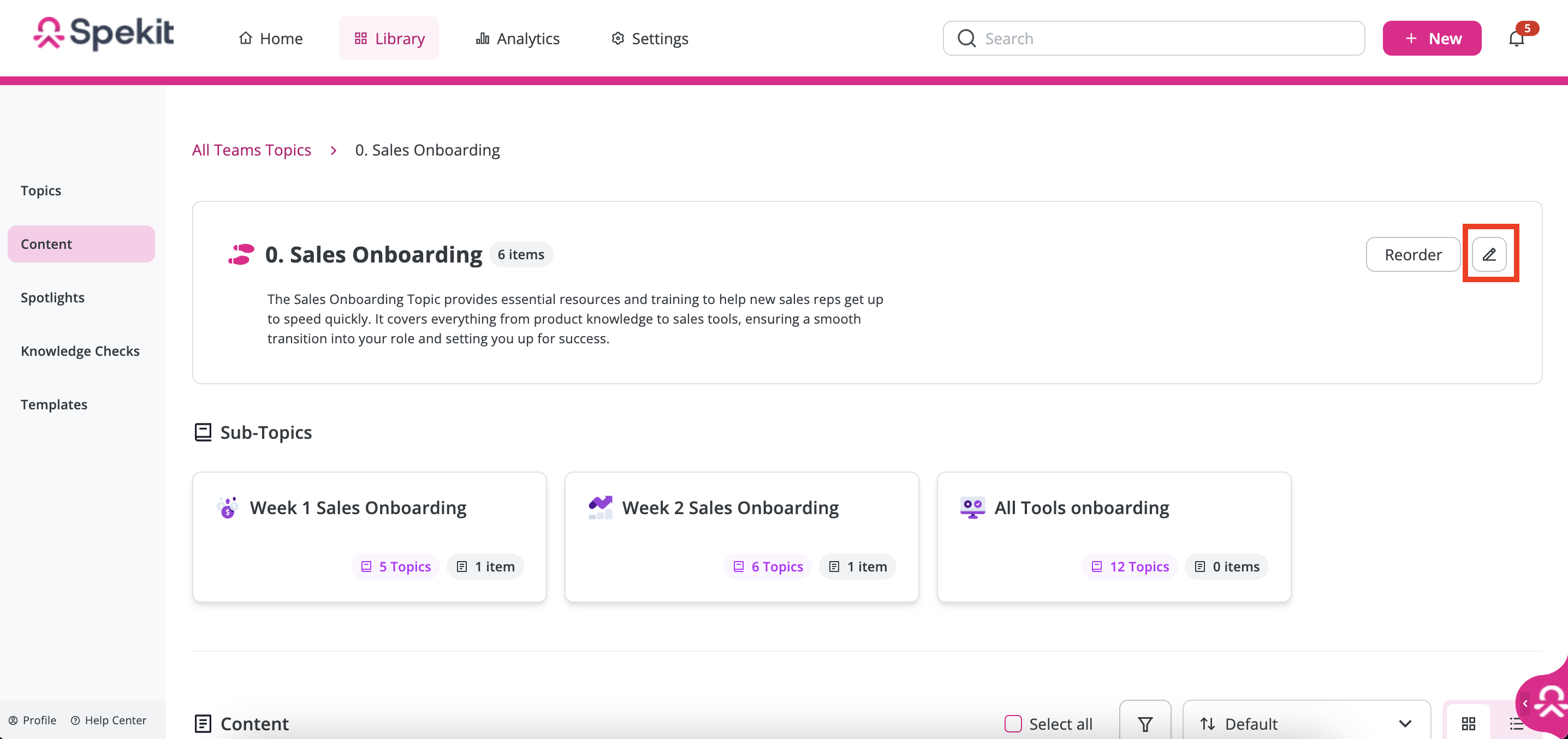Click the Week 2 Sales Onboarding icon

tap(600, 507)
